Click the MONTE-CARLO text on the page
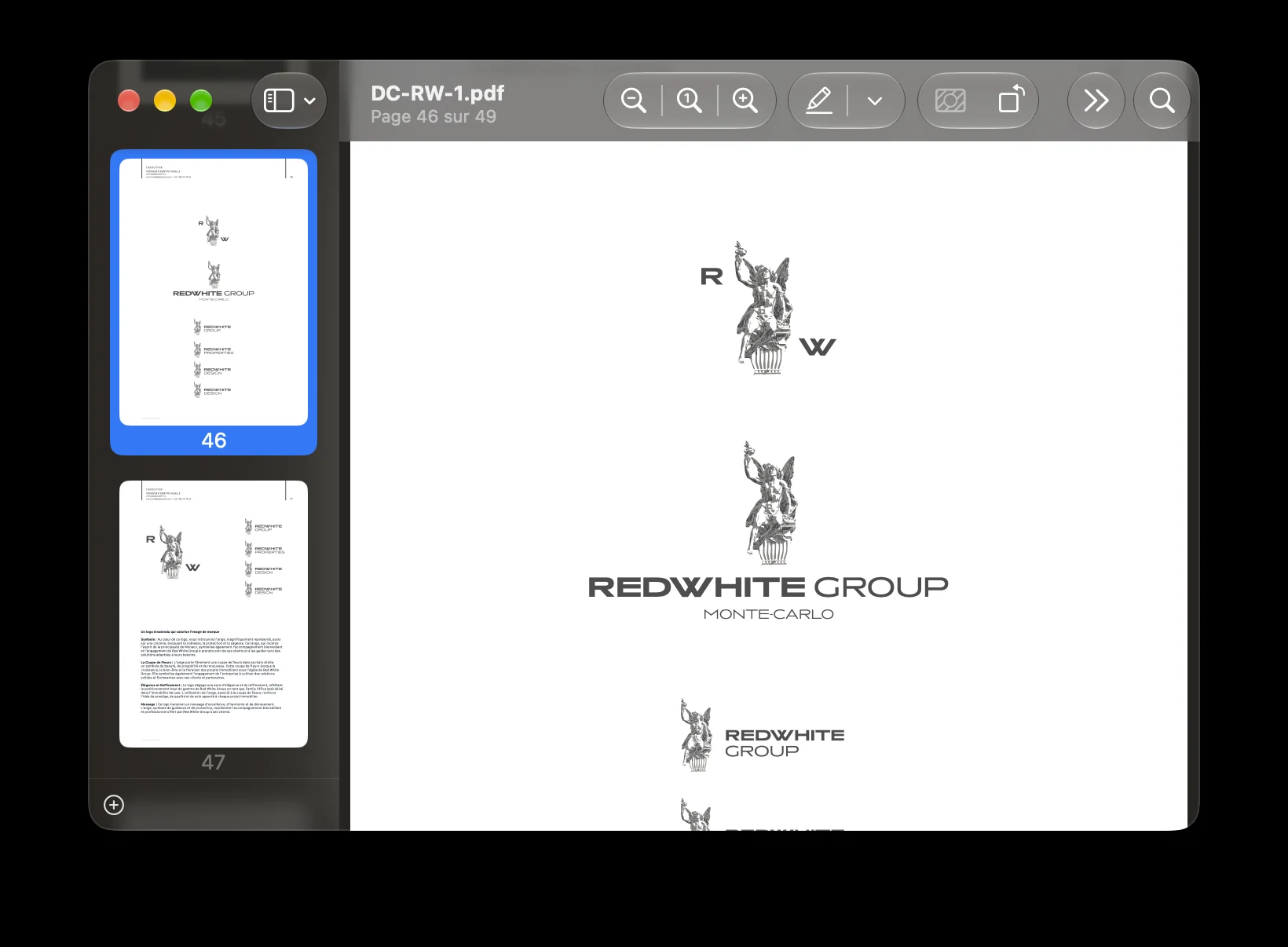1288x947 pixels. point(769,614)
